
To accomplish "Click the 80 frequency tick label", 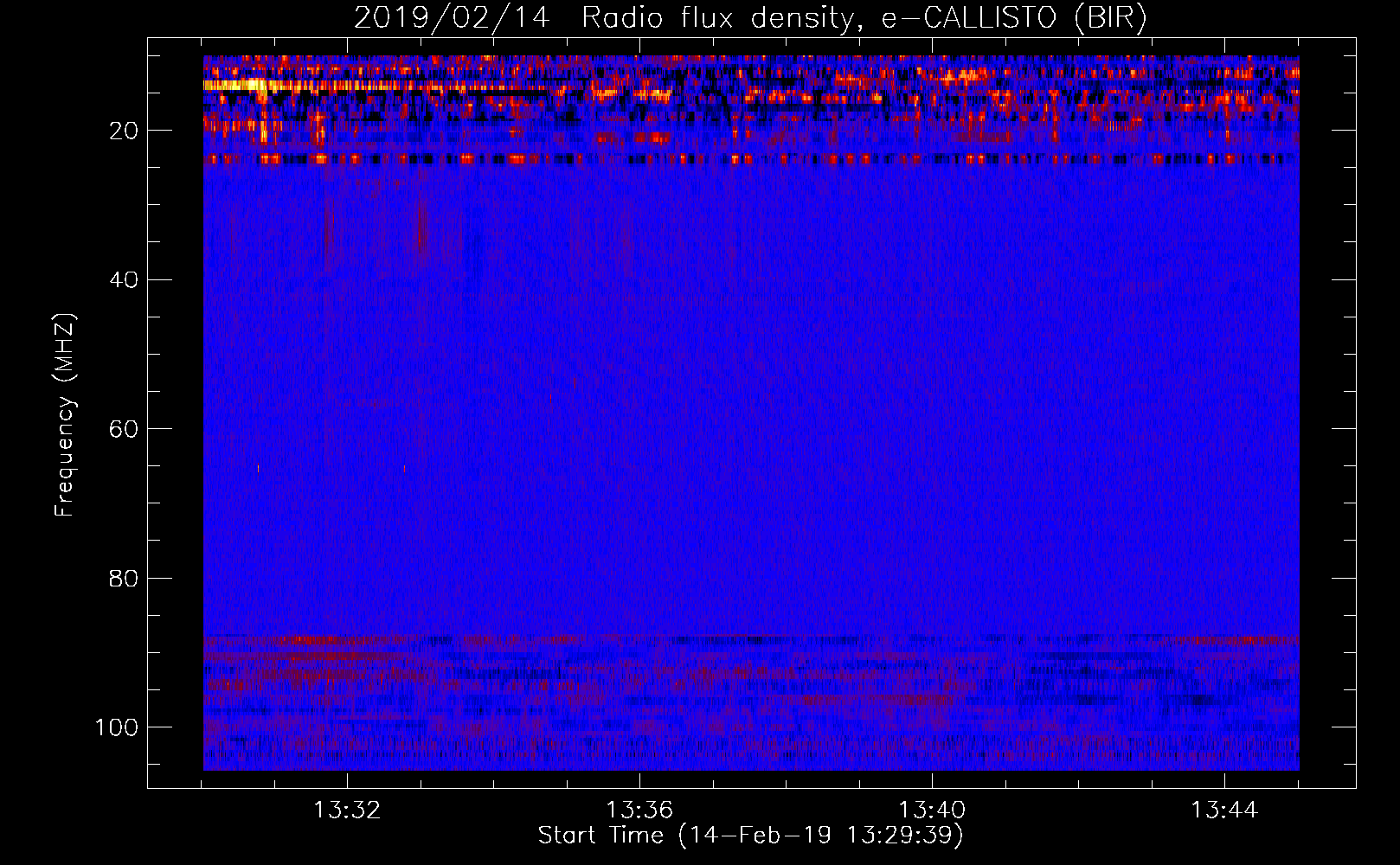I will pos(124,578).
